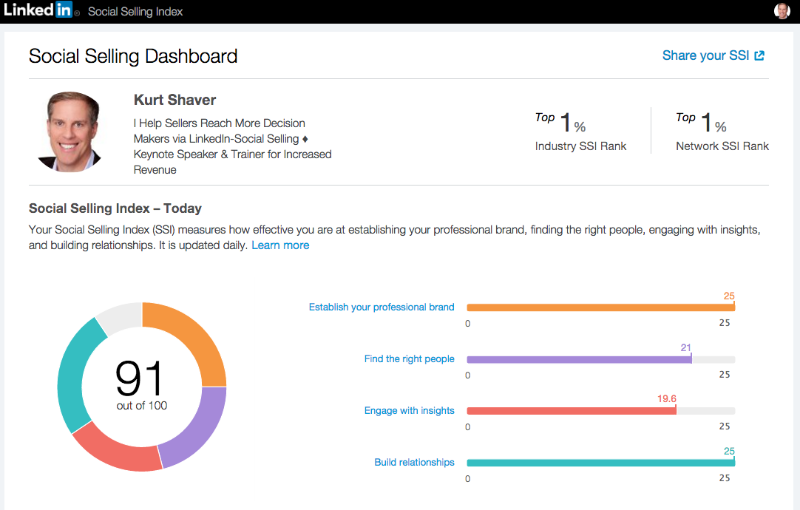Open Build relationships link
This screenshot has width=800, height=510.
click(x=414, y=462)
